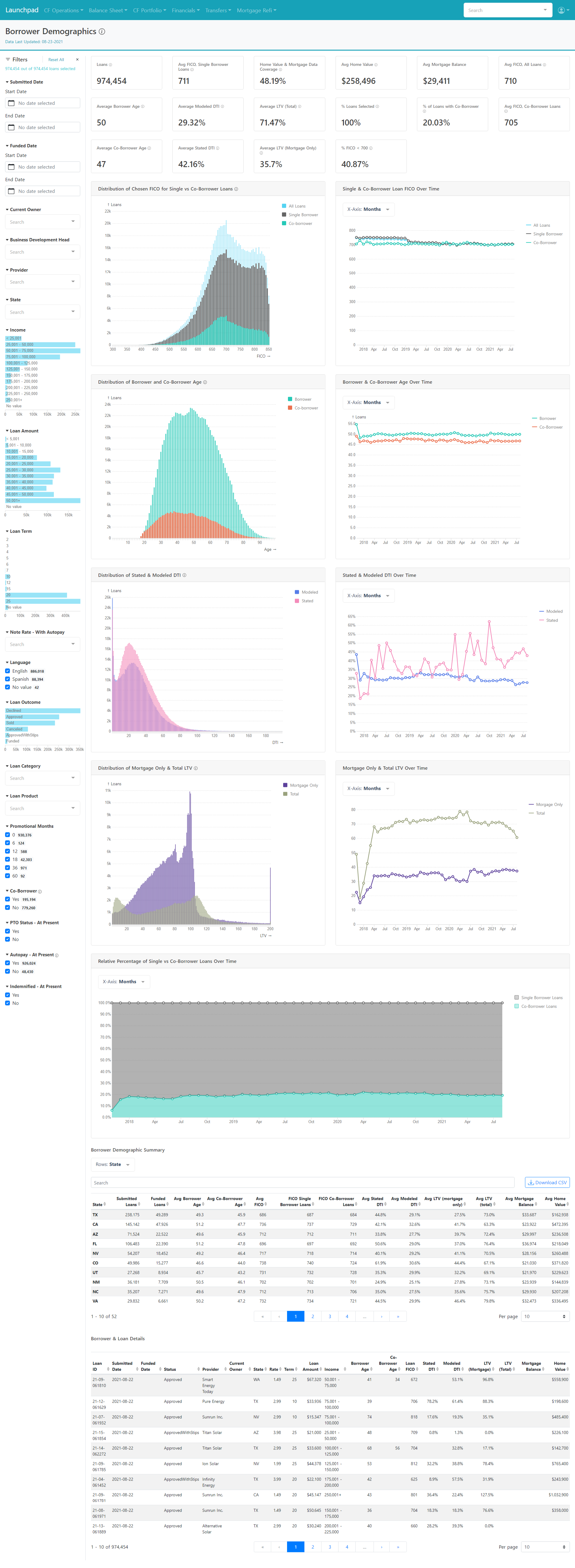Click the calendar icon for Submitted Start Date
575x1568 pixels.
[x=11, y=104]
